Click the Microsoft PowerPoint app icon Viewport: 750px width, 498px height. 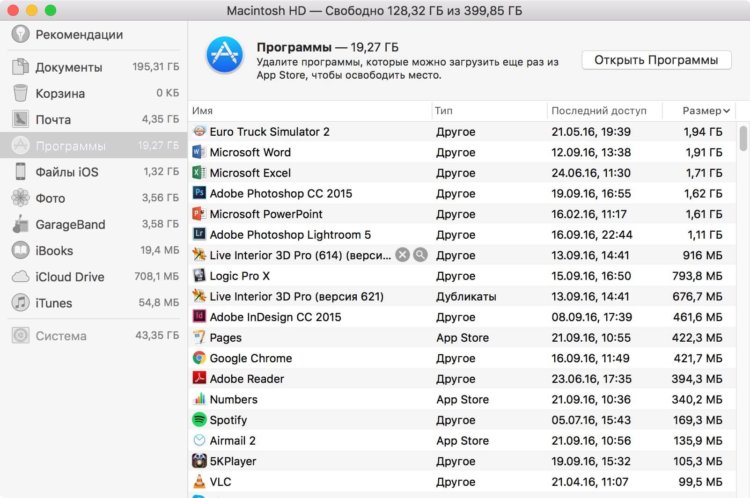[x=199, y=213]
